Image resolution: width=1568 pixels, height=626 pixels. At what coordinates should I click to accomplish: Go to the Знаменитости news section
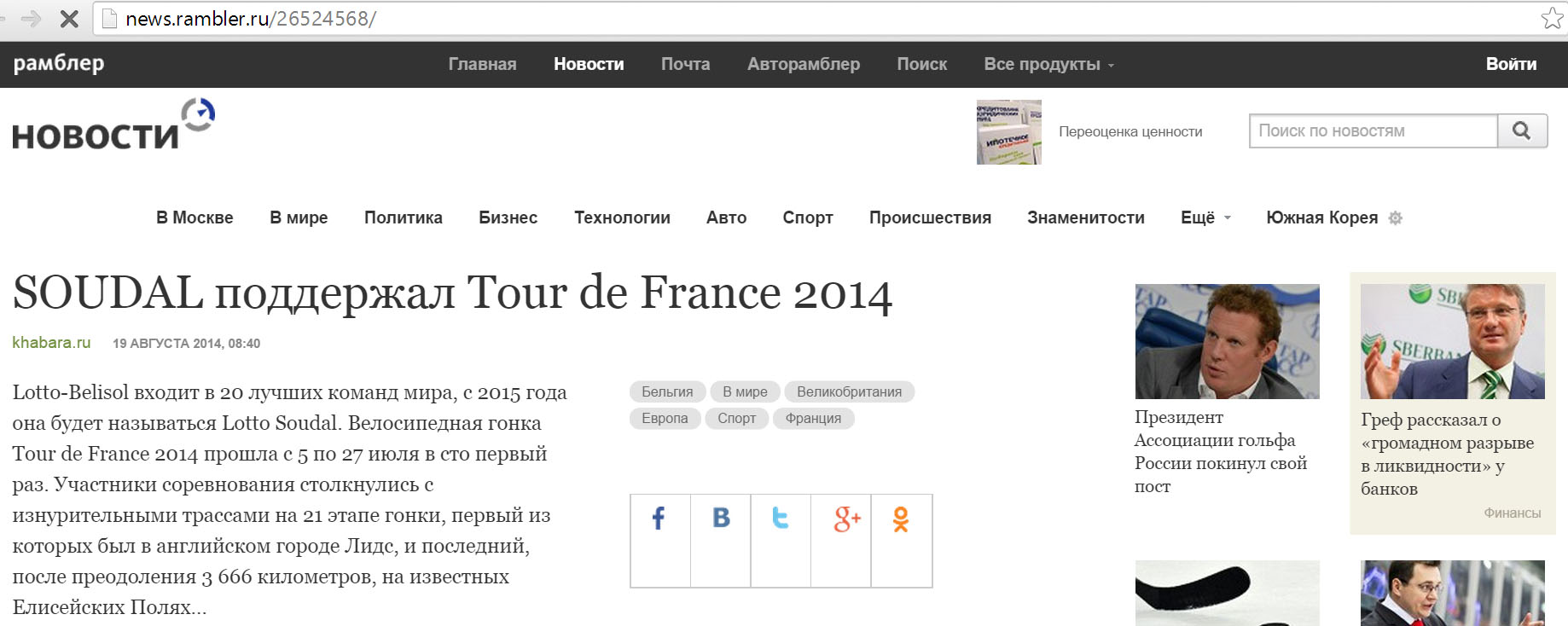coord(1086,217)
